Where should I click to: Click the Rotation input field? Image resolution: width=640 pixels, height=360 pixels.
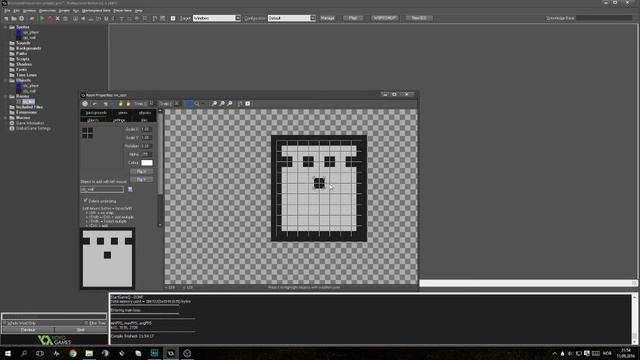(x=146, y=146)
